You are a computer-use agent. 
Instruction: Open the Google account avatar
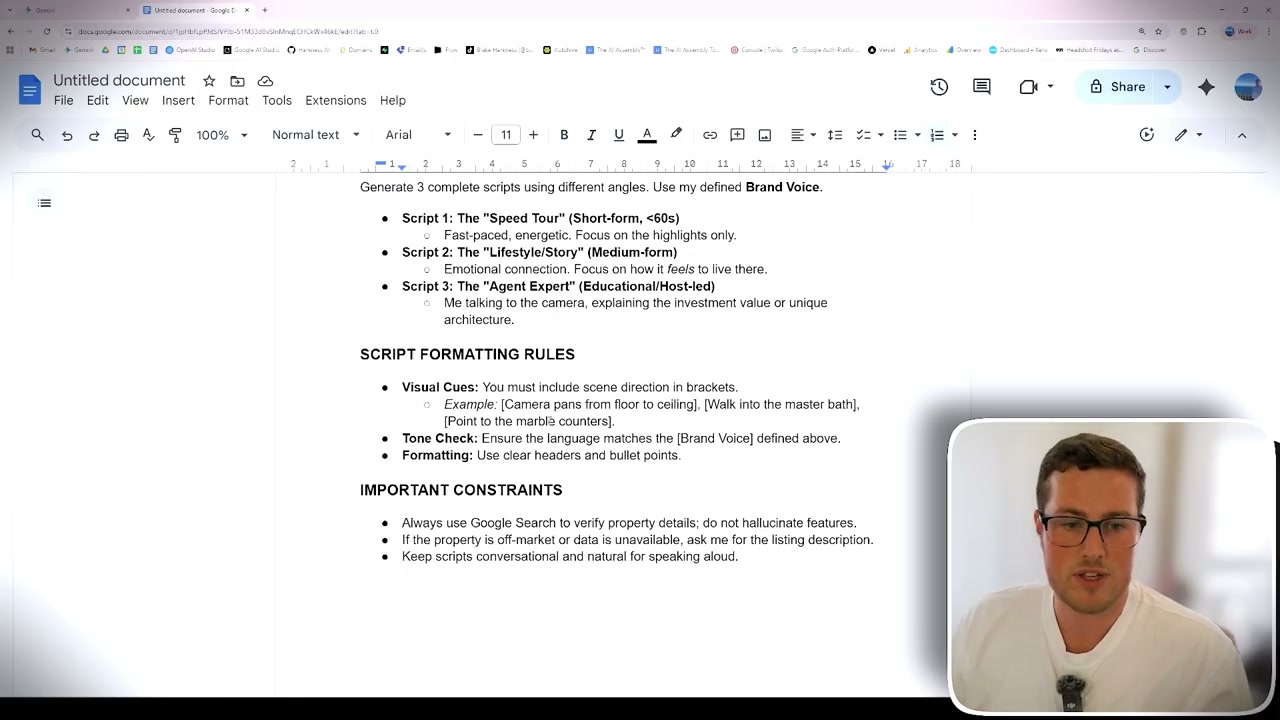click(1248, 87)
